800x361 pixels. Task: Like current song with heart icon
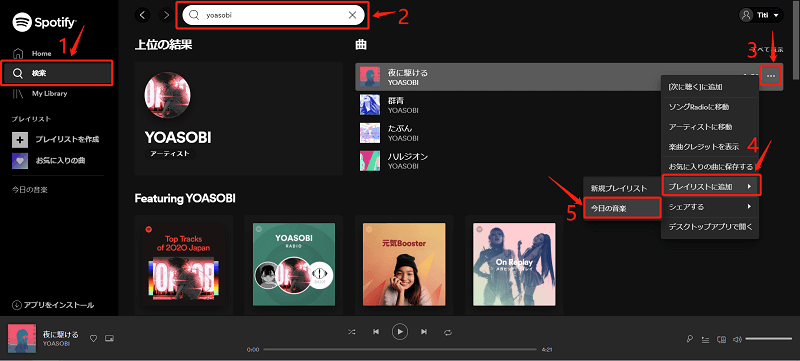[x=93, y=339]
